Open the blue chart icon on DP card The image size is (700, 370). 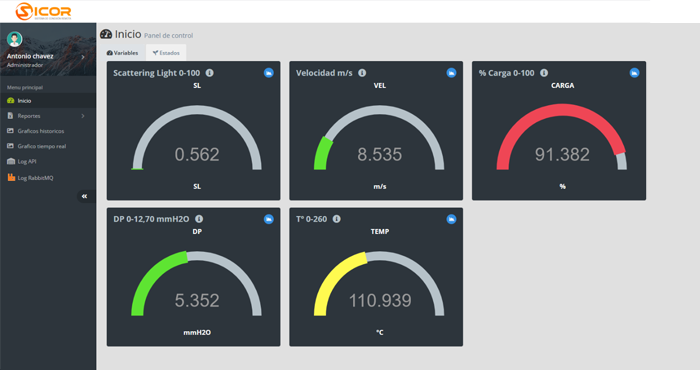coord(268,219)
